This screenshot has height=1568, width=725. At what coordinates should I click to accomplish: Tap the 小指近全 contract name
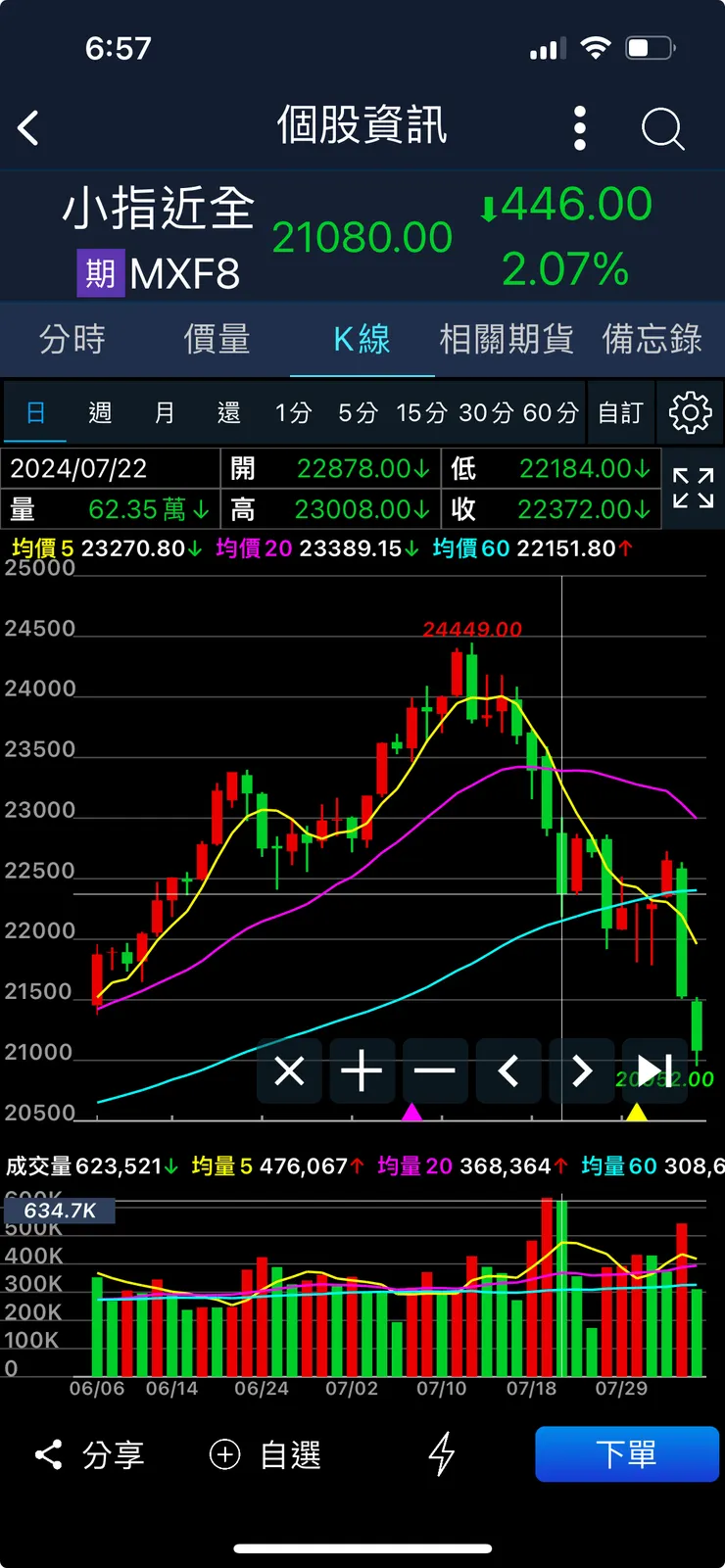click(159, 209)
